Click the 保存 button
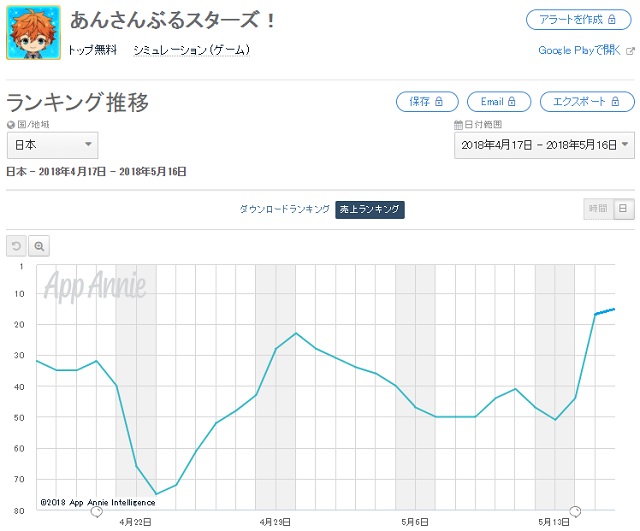 tap(427, 102)
